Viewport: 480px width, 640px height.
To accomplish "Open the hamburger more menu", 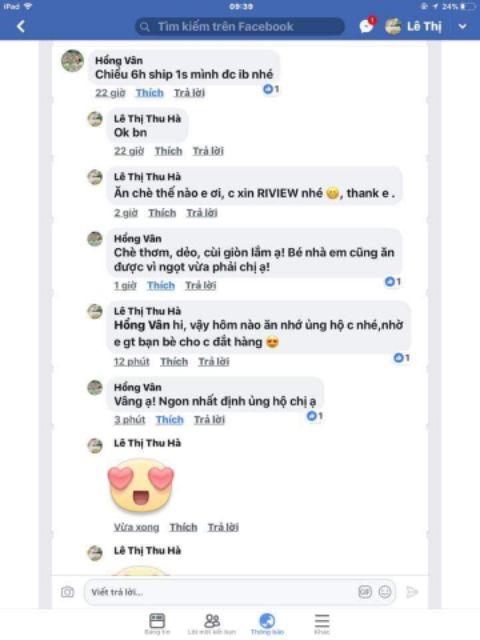I will 322,623.
